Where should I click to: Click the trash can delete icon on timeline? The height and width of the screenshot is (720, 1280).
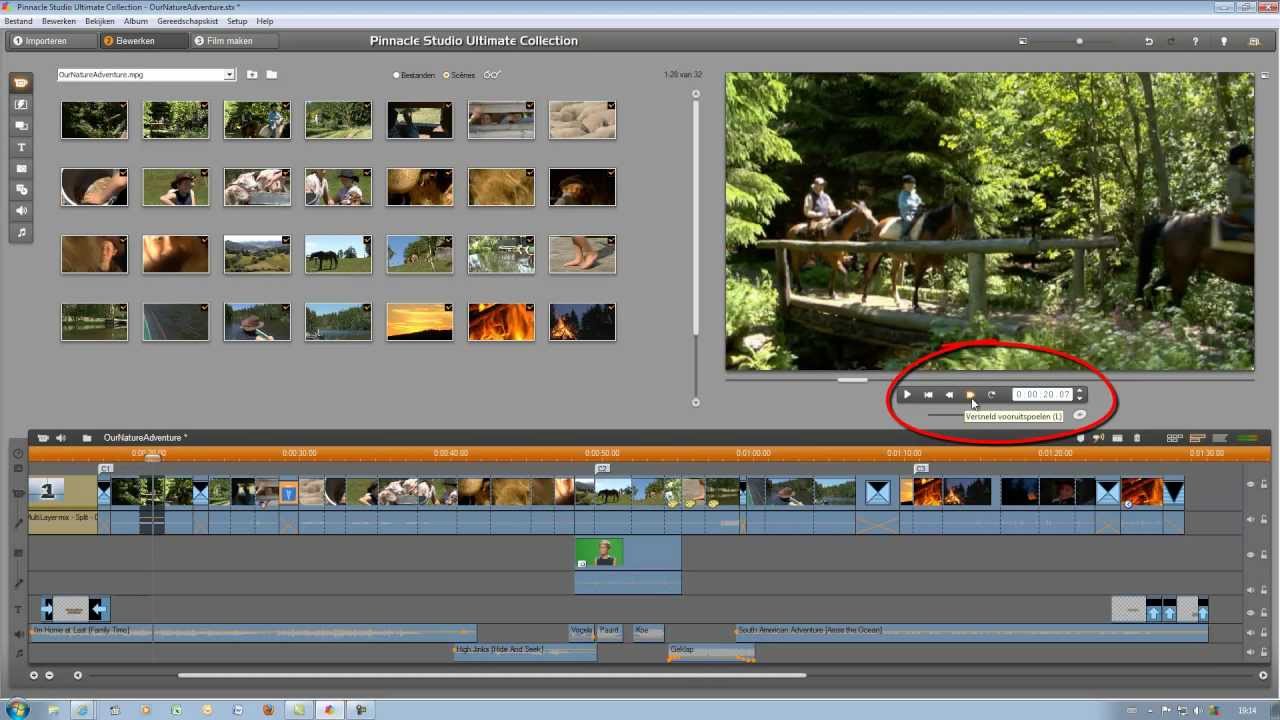click(1137, 438)
